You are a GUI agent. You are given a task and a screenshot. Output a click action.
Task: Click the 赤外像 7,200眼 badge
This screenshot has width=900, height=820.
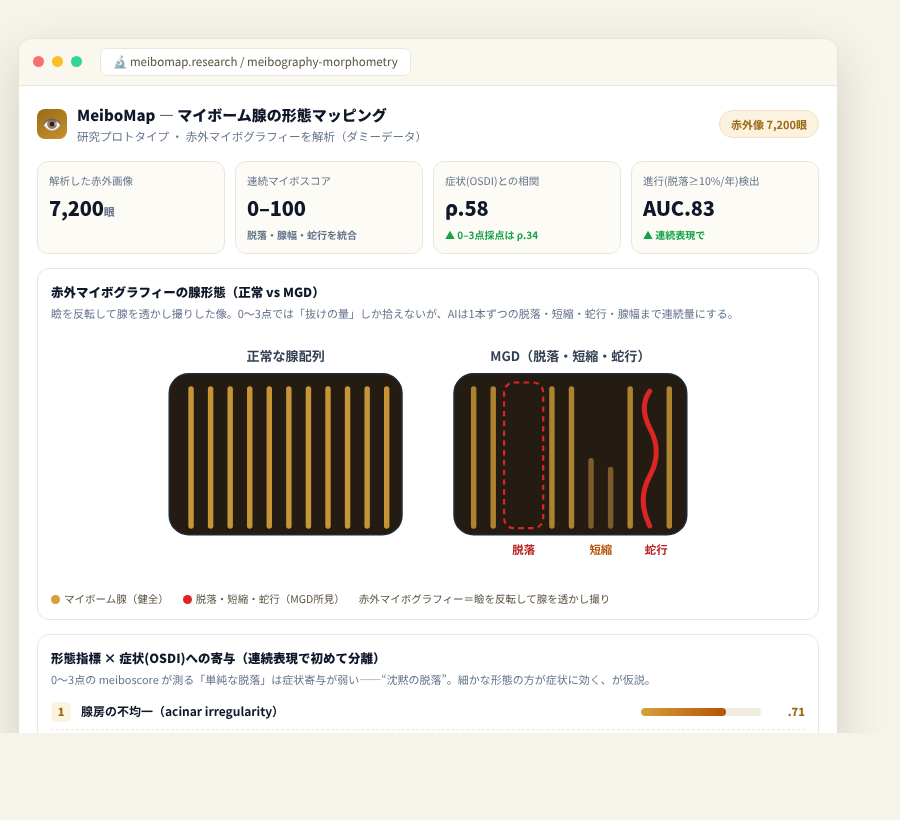click(769, 125)
